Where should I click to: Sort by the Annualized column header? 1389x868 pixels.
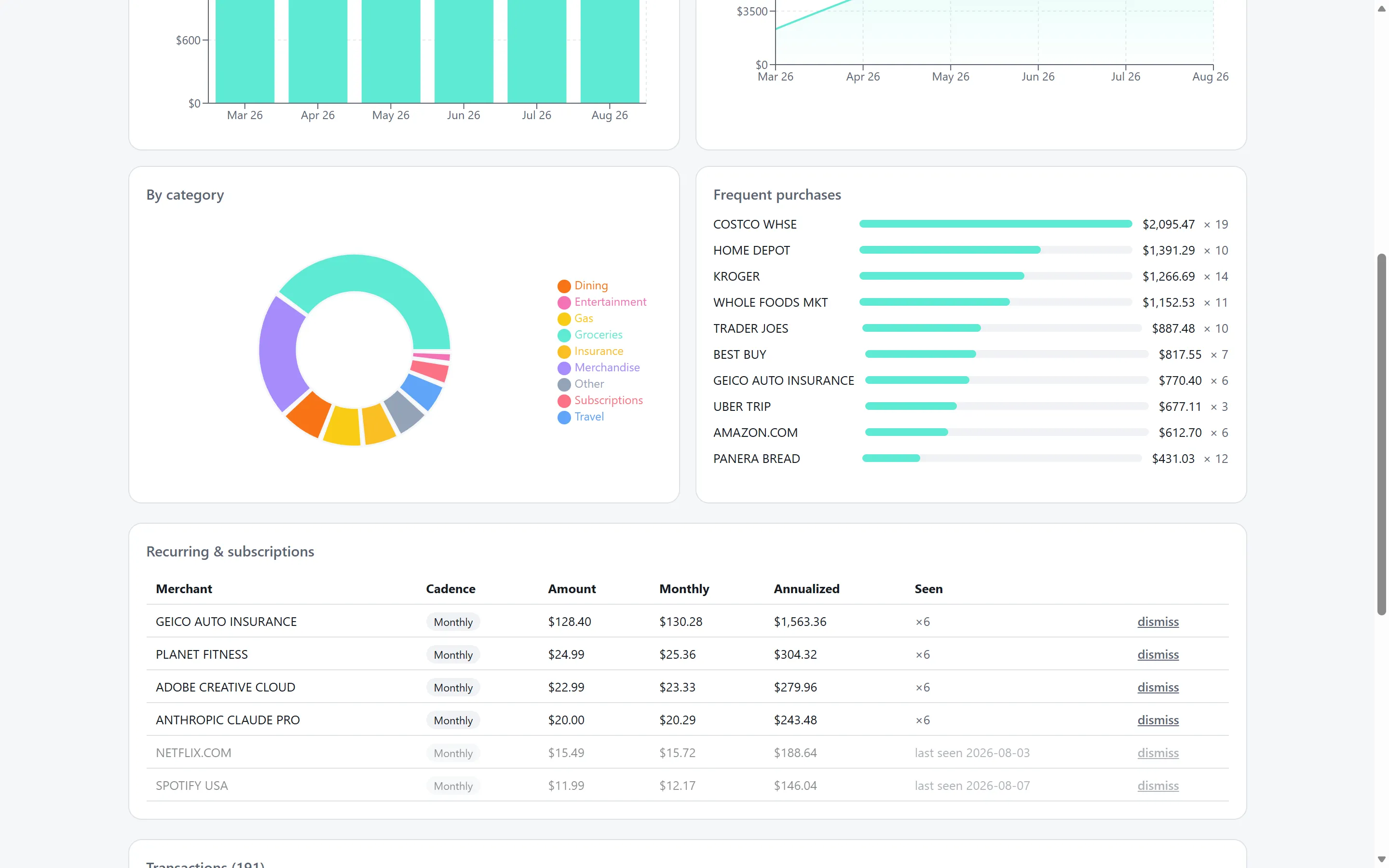(x=806, y=588)
